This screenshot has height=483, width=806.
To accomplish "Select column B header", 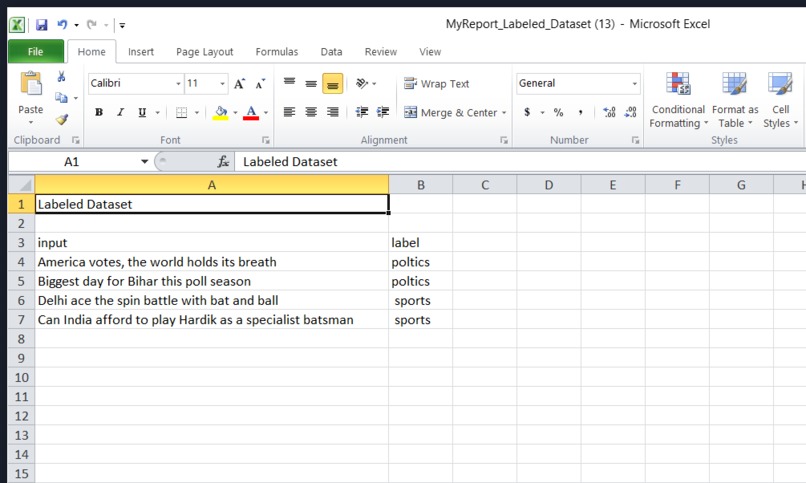I will [420, 185].
